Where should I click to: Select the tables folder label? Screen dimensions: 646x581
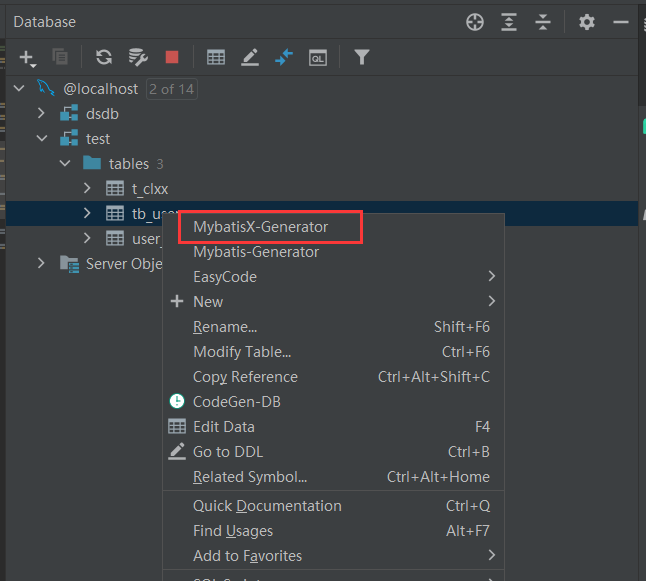[129, 164]
